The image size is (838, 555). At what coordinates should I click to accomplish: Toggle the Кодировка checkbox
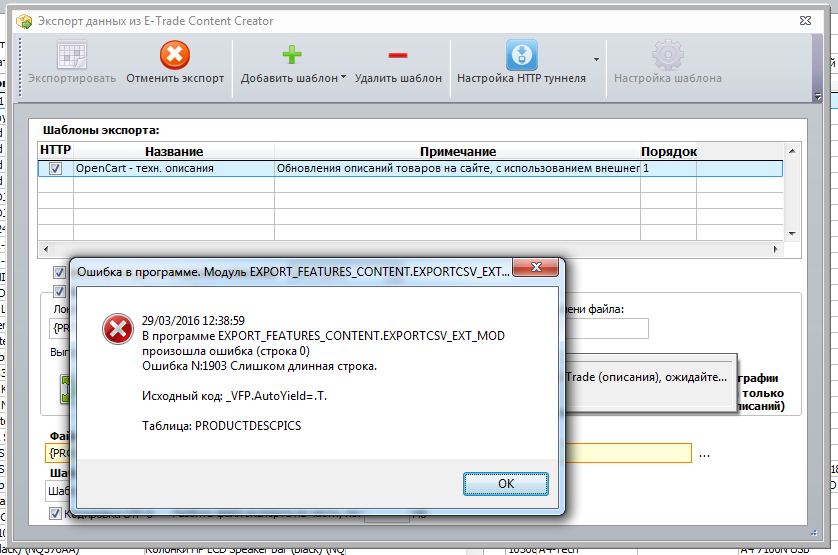[55, 513]
